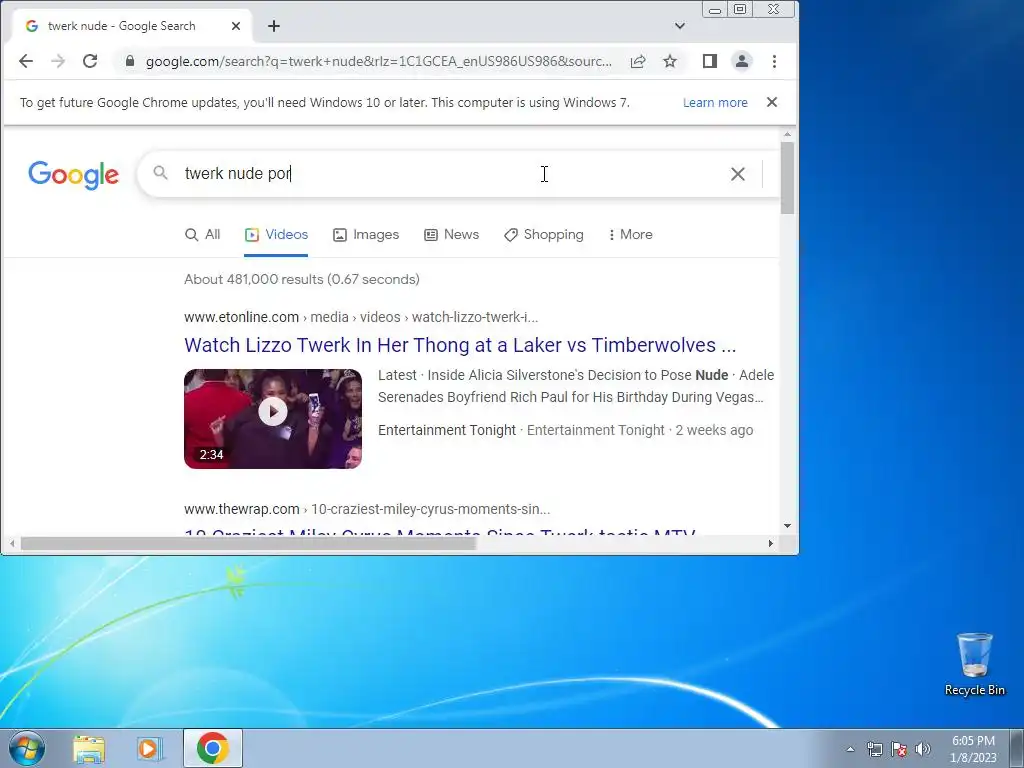This screenshot has width=1024, height=768.
Task: Open the Chrome three-dot menu
Action: (x=775, y=61)
